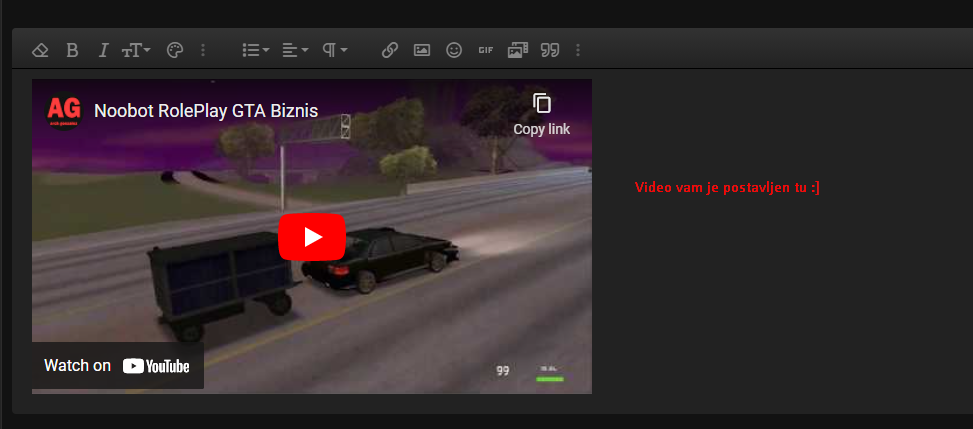Open the text alignment dropdown
973x429 pixels.
coord(295,50)
